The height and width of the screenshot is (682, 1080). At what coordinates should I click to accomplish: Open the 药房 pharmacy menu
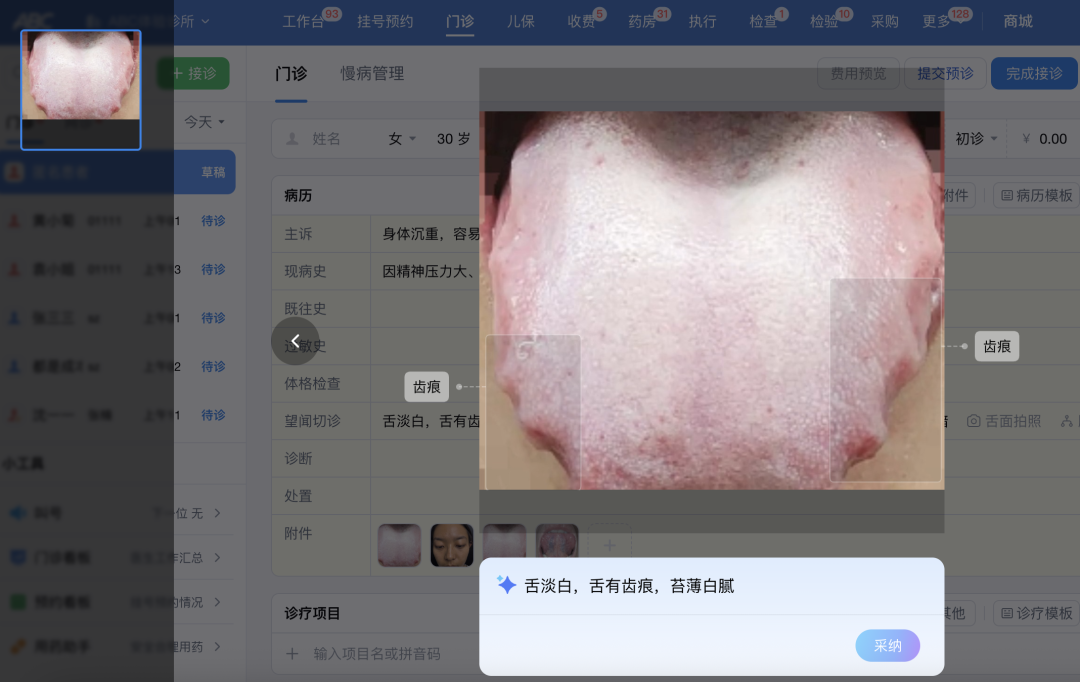click(x=641, y=20)
